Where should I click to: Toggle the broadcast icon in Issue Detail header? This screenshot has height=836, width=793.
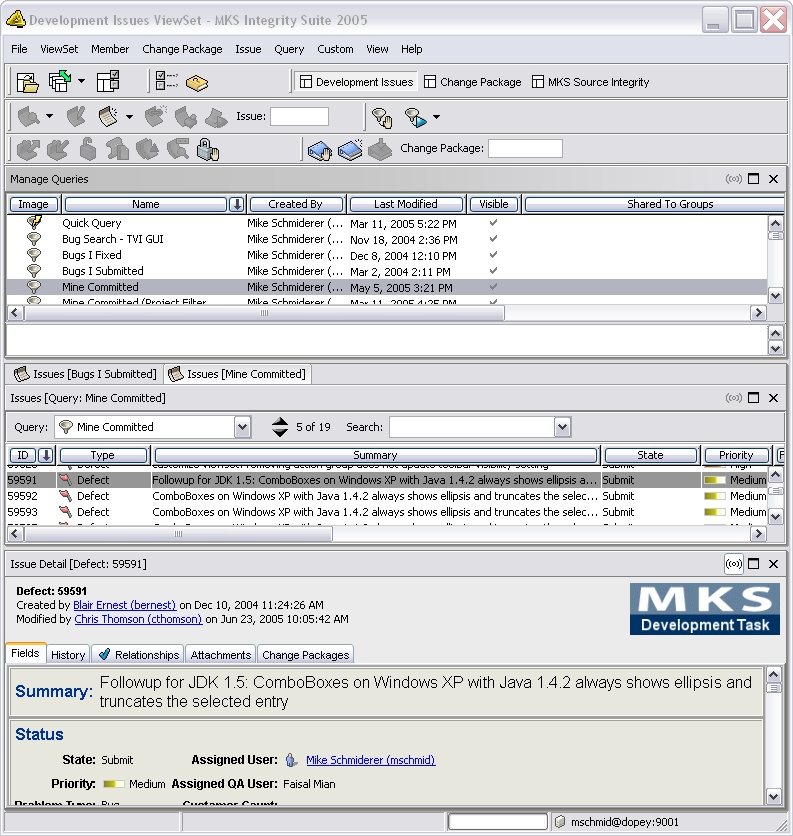click(x=734, y=564)
